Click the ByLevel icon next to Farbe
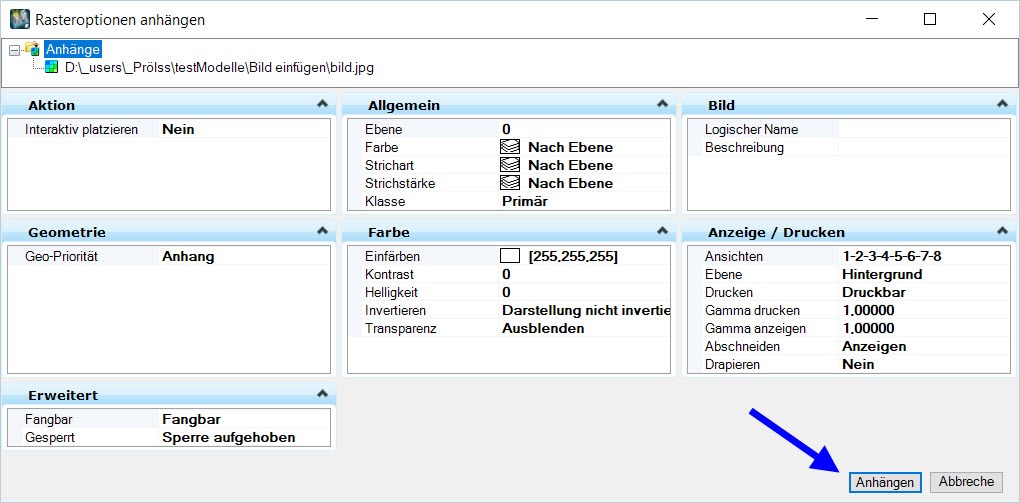The image size is (1020, 503). [x=509, y=147]
